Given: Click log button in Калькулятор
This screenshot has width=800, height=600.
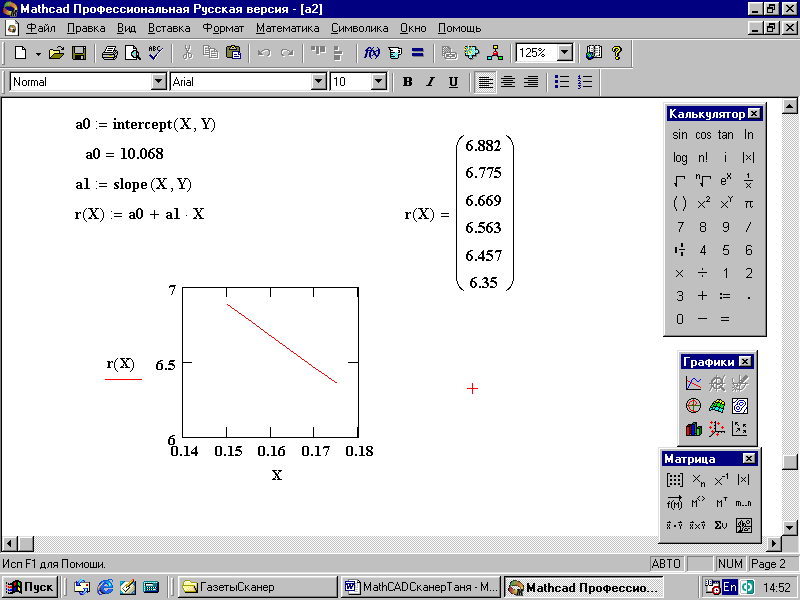Looking at the screenshot, I should coord(680,158).
